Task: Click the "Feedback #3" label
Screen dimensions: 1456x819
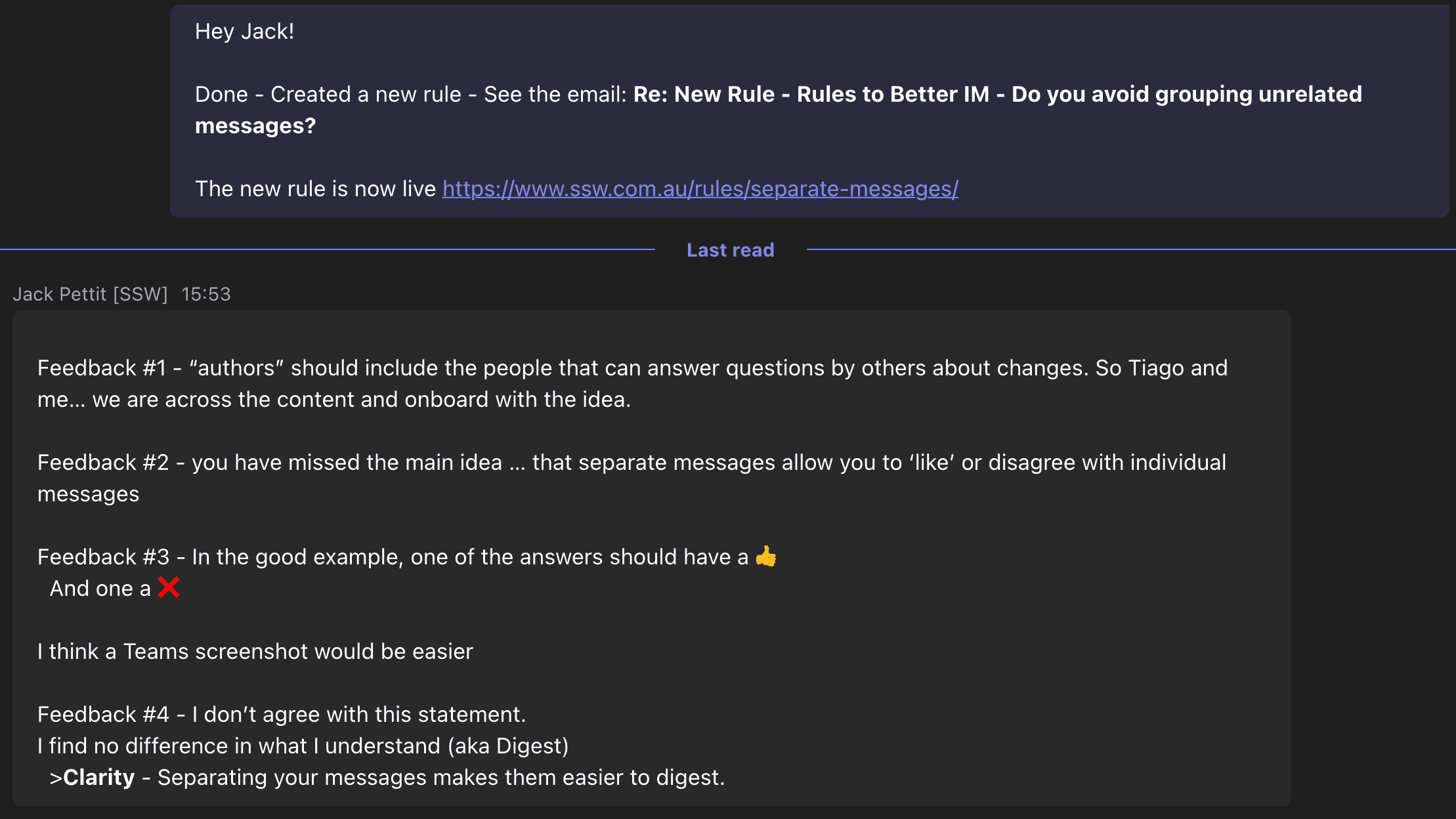Action: pos(103,557)
